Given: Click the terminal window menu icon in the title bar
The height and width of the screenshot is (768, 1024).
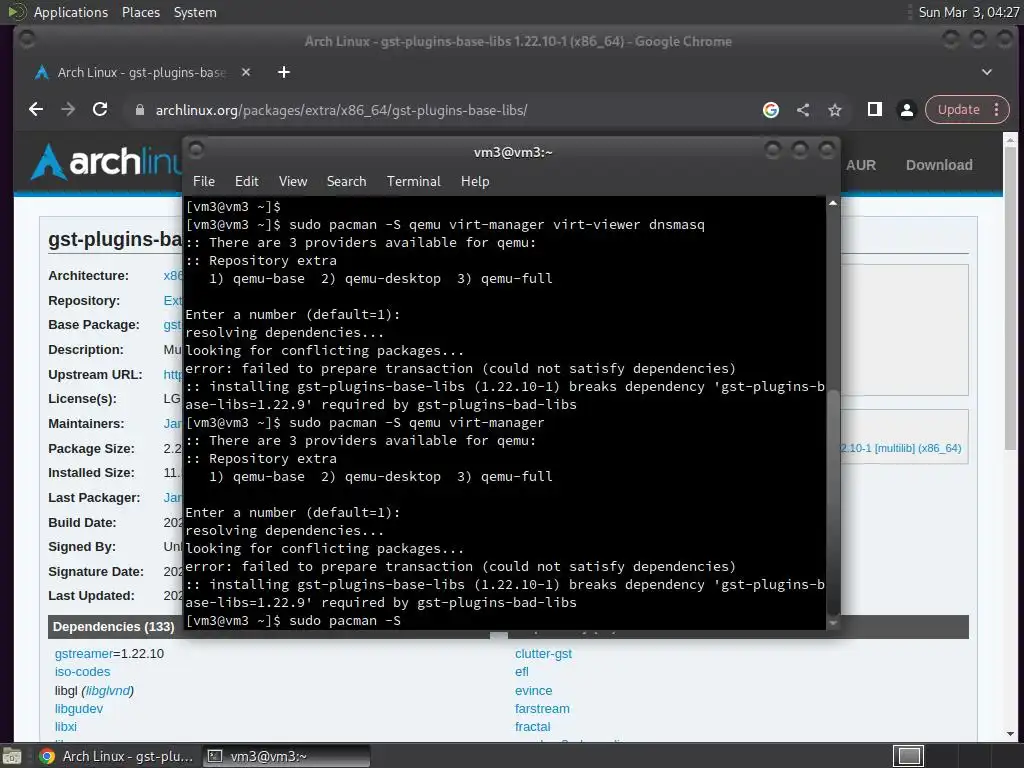Looking at the screenshot, I should tap(197, 150).
